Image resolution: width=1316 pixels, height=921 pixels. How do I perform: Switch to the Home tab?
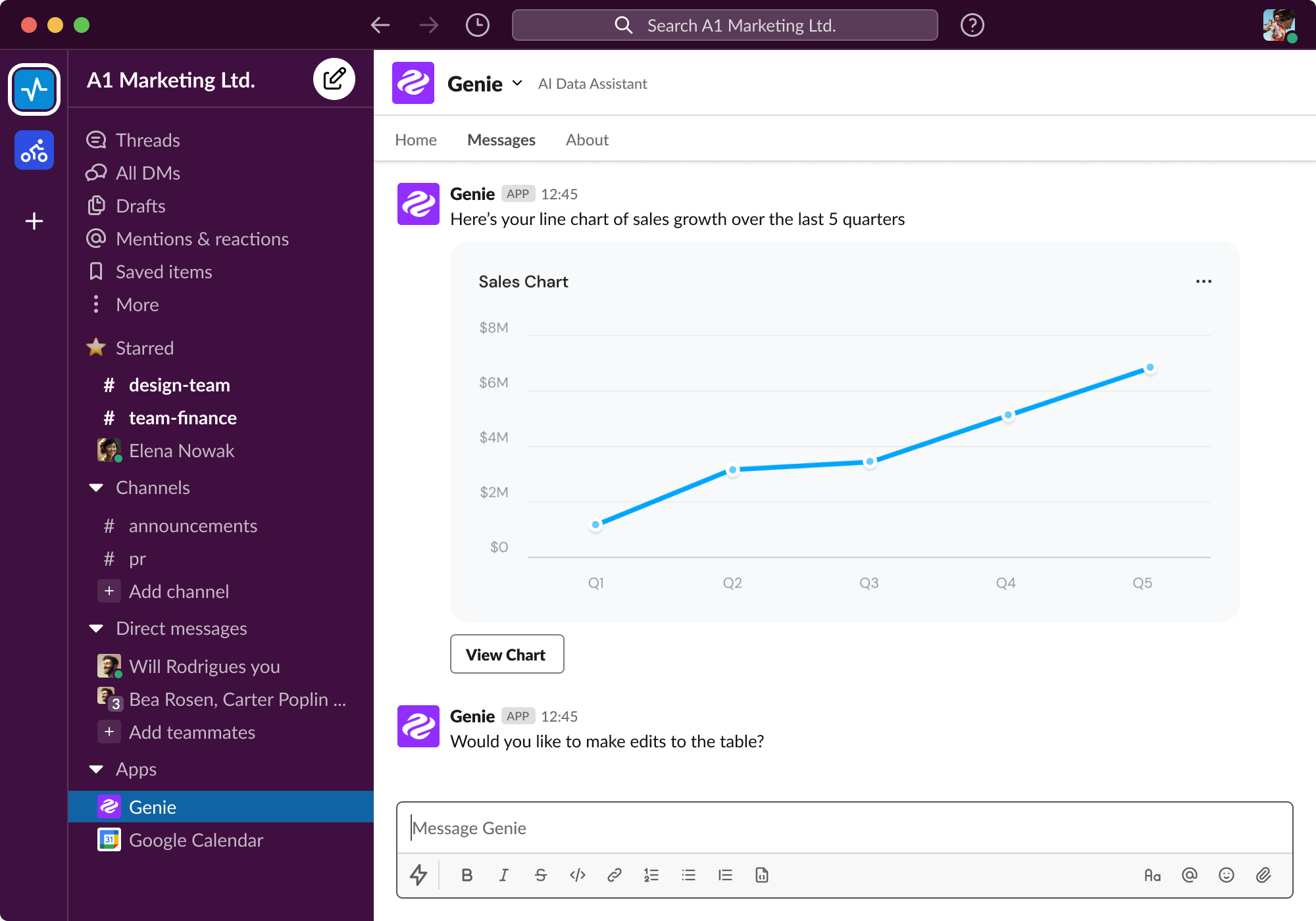click(x=416, y=140)
